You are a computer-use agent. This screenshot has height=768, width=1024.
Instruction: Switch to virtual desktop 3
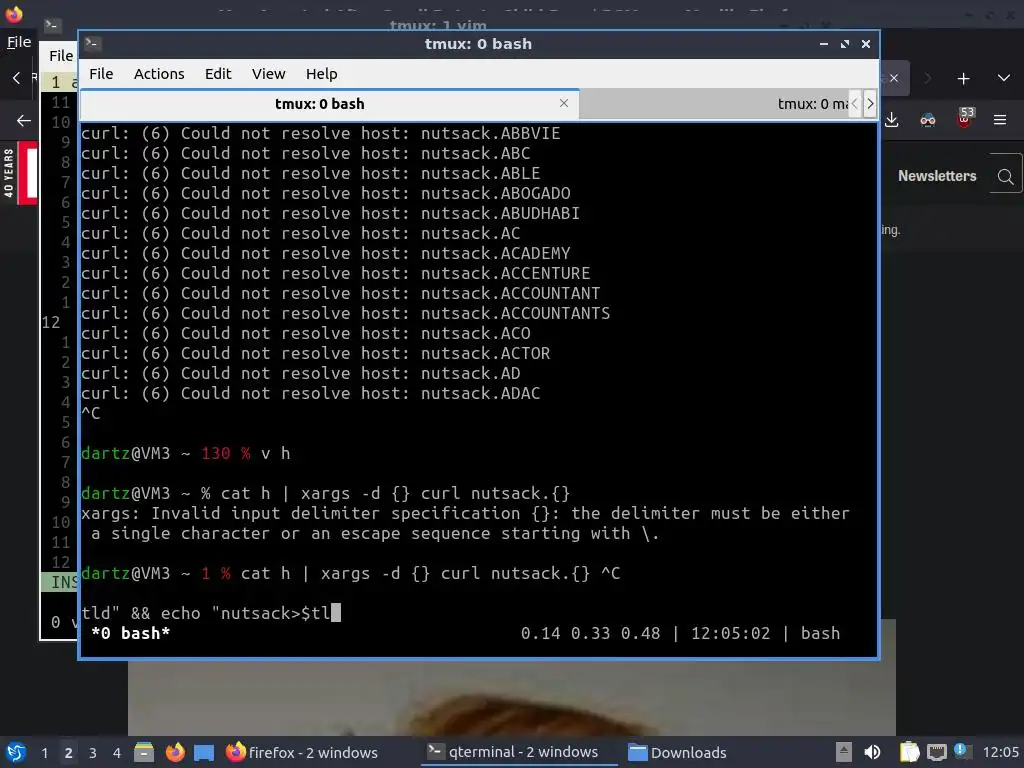[92, 752]
